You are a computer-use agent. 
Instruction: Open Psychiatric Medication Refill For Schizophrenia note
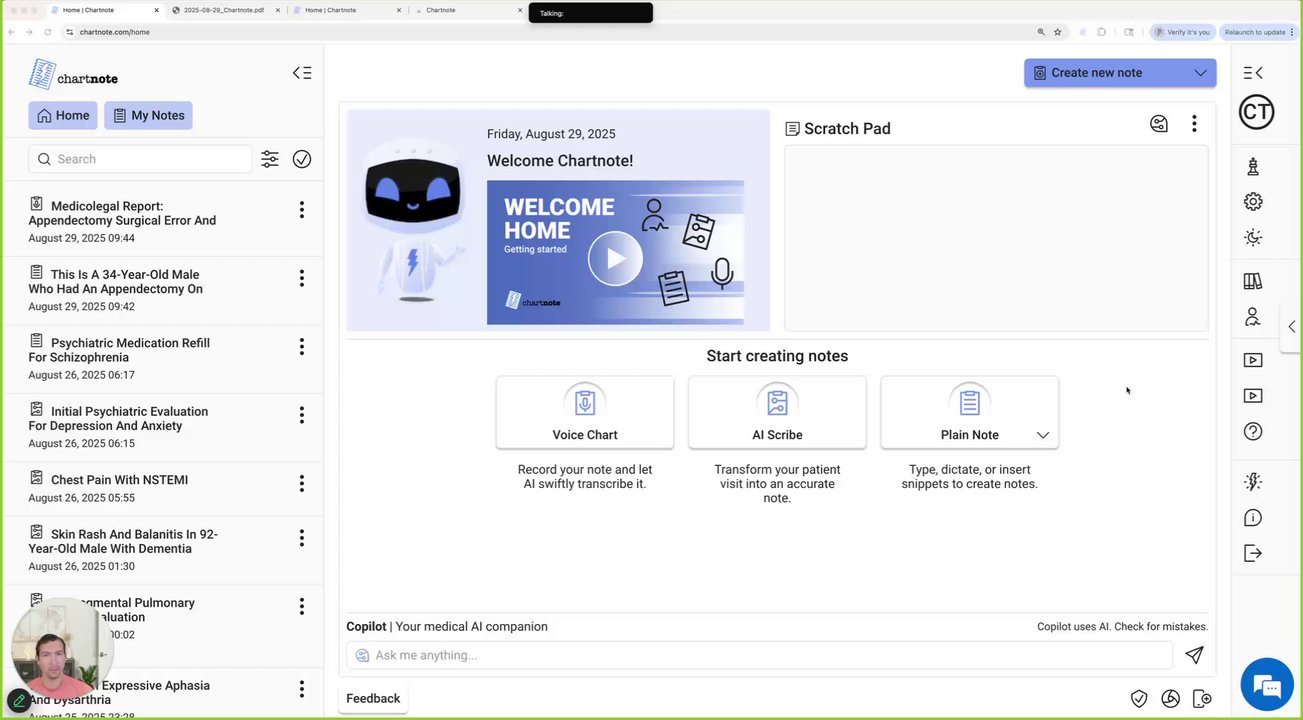pos(119,350)
